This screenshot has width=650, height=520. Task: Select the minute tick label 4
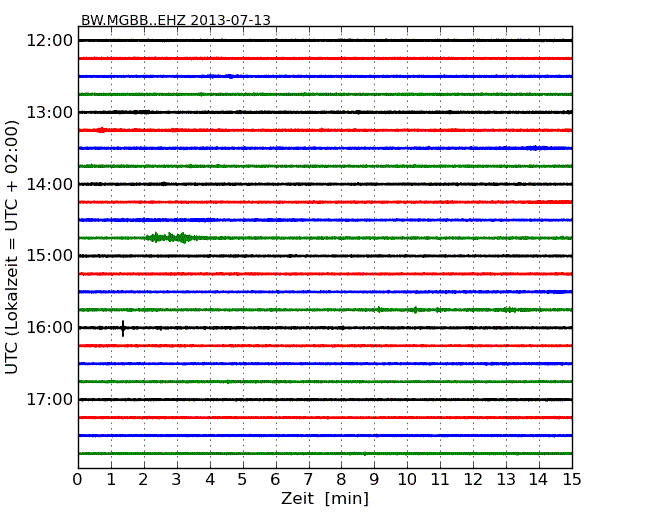[210, 479]
